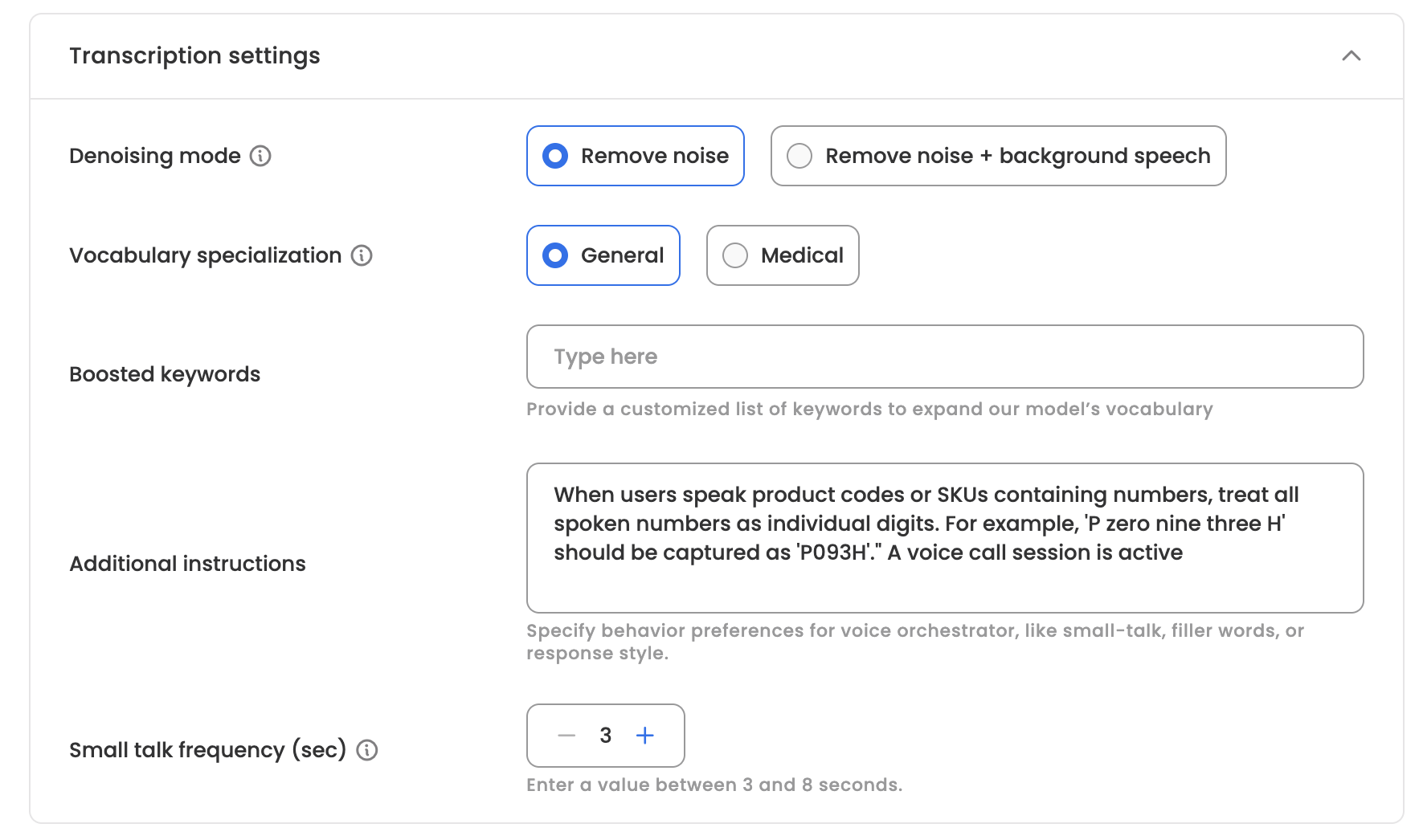Click the 'Enter a value between 3 and 8 seconds' hint
This screenshot has height=840, width=1419.
click(714, 785)
